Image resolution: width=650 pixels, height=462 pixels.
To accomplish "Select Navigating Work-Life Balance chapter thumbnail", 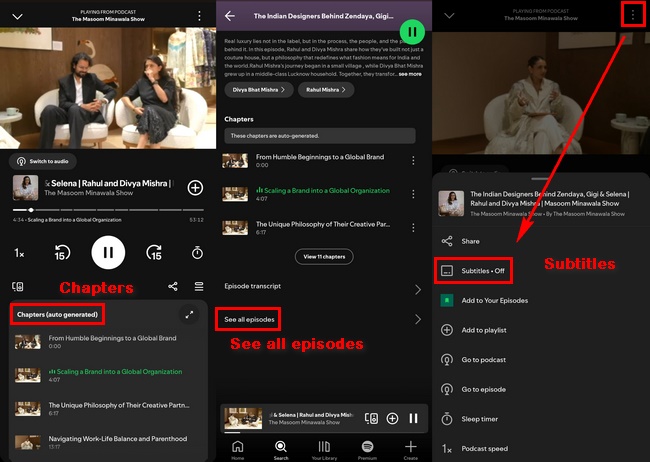I will [x=27, y=439].
